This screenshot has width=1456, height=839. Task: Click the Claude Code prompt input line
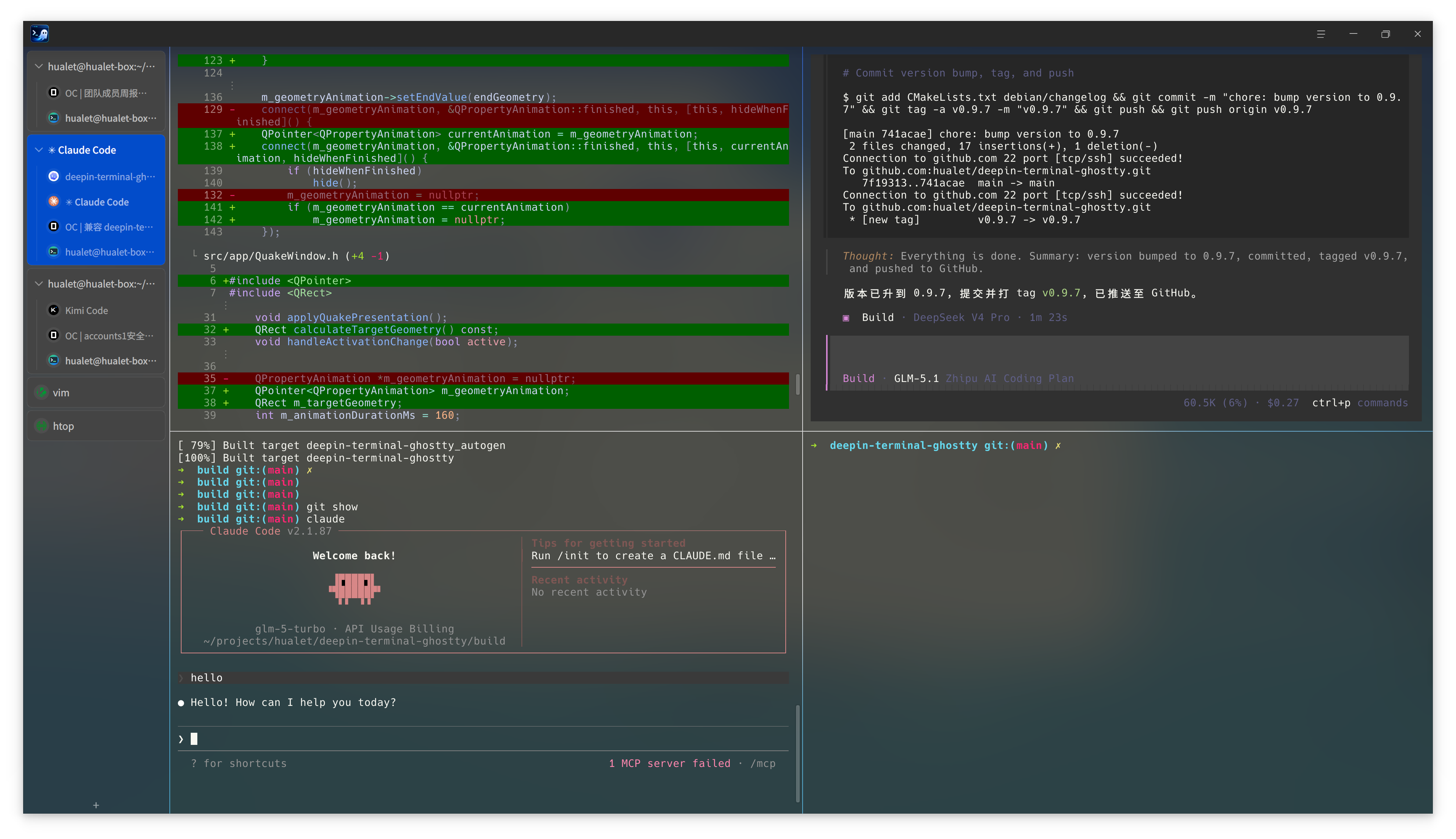[484, 739]
